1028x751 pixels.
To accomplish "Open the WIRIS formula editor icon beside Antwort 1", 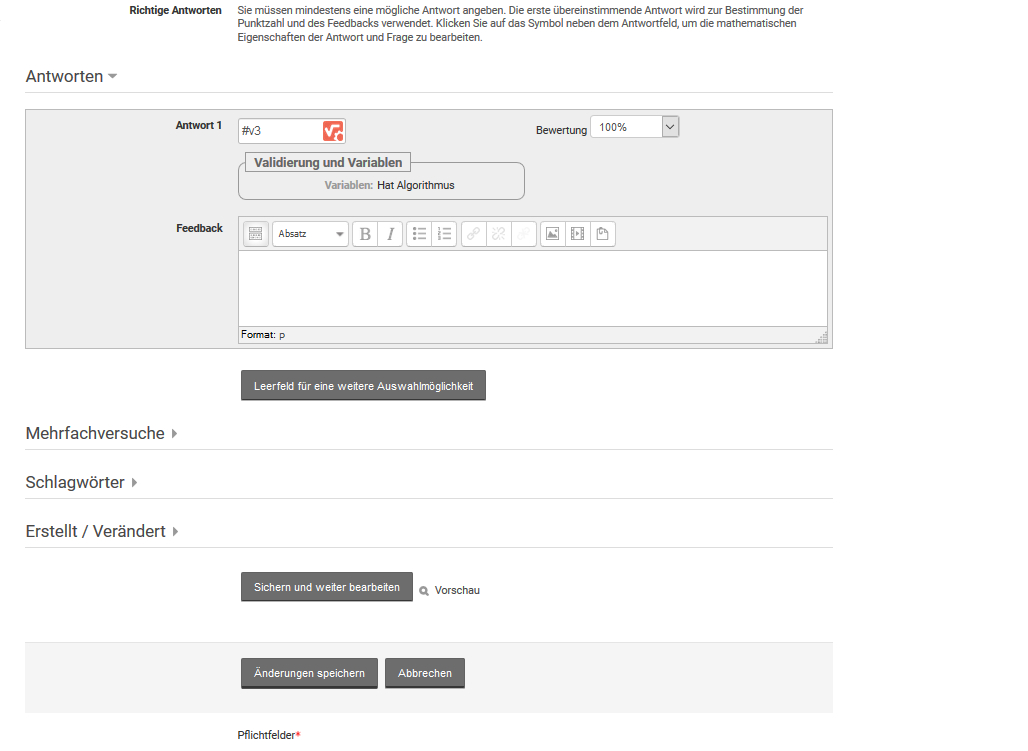I will click(x=333, y=131).
